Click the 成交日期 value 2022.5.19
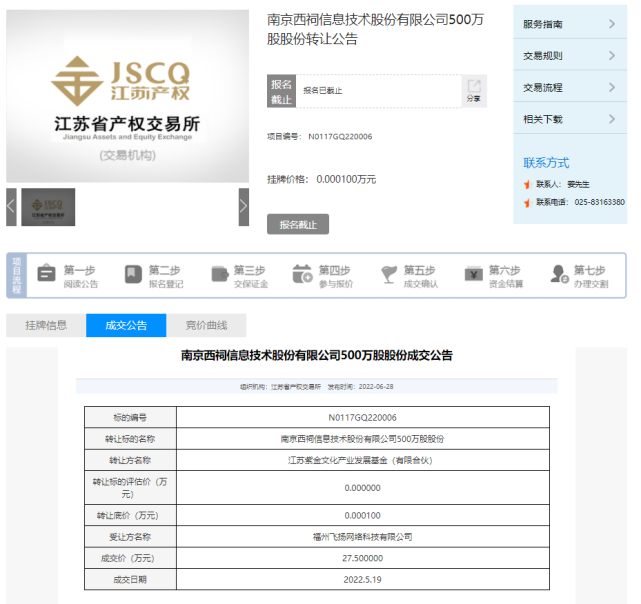This screenshot has width=641, height=604. [363, 579]
